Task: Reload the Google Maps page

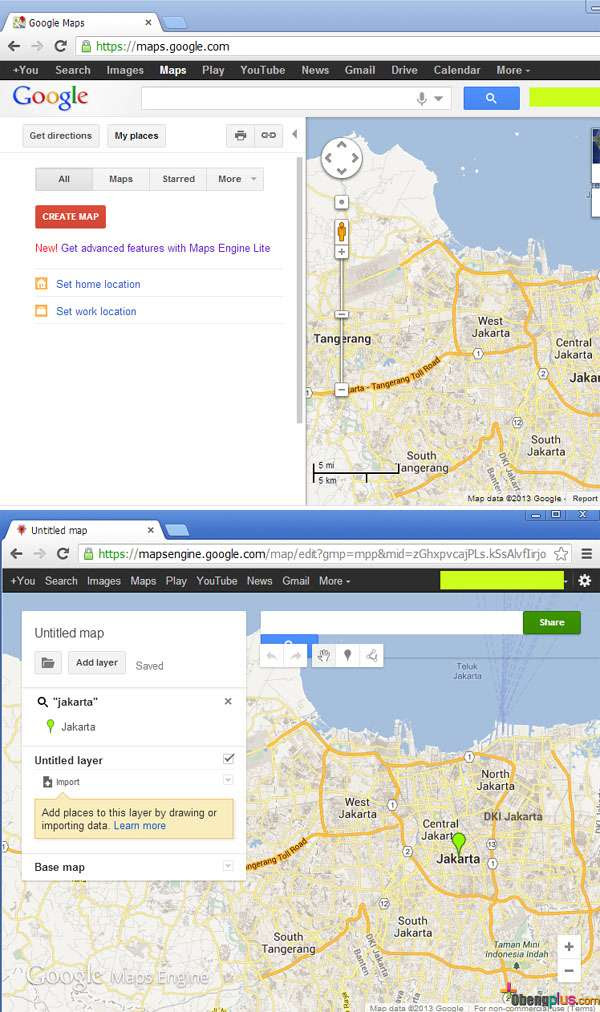Action: pyautogui.click(x=61, y=46)
